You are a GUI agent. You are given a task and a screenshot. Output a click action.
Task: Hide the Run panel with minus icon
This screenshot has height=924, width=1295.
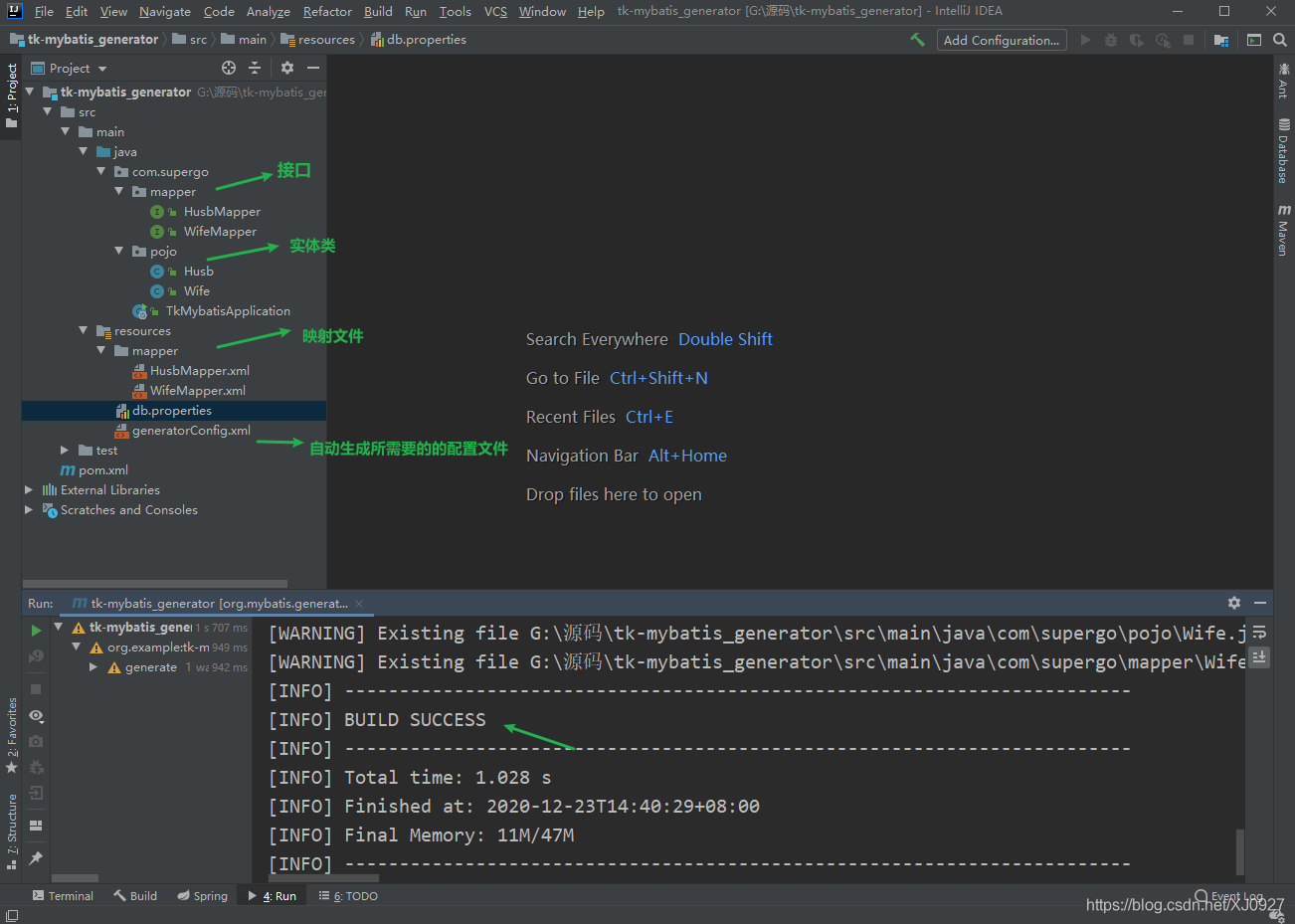pos(1260,603)
